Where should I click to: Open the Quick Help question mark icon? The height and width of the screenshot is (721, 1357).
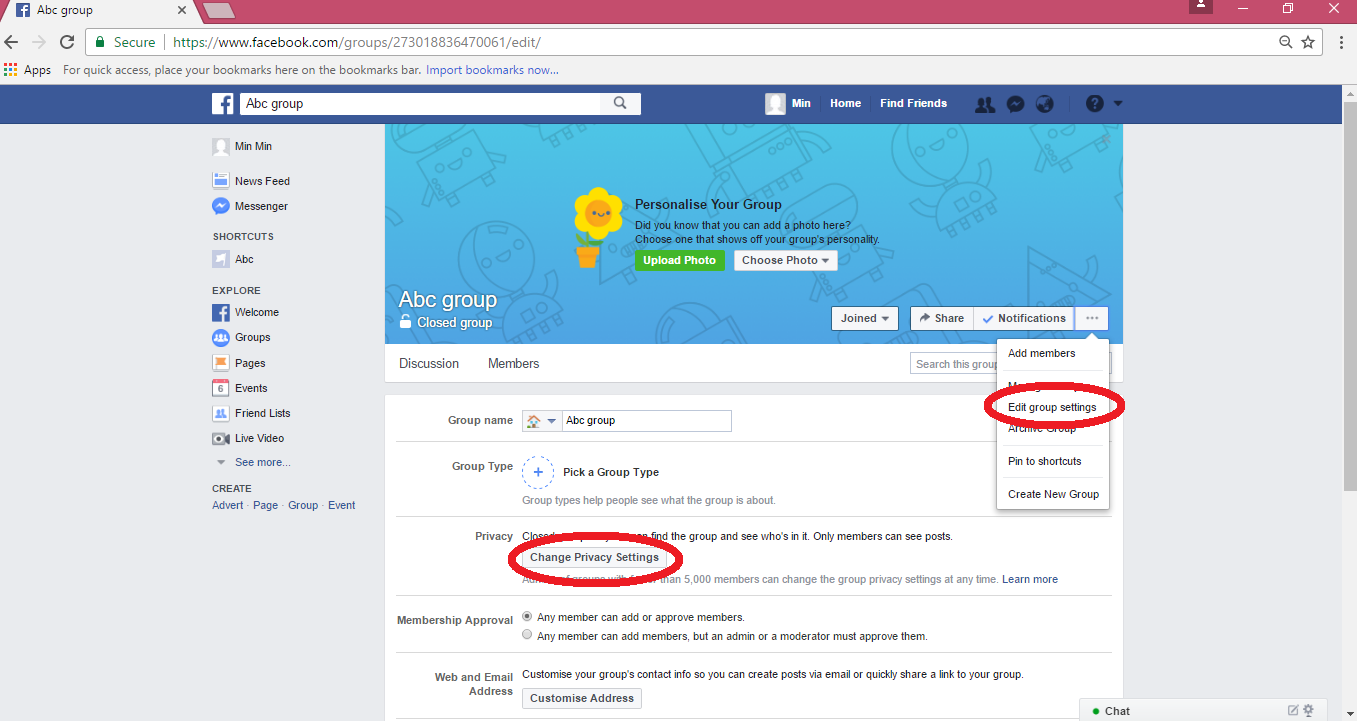[x=1095, y=104]
